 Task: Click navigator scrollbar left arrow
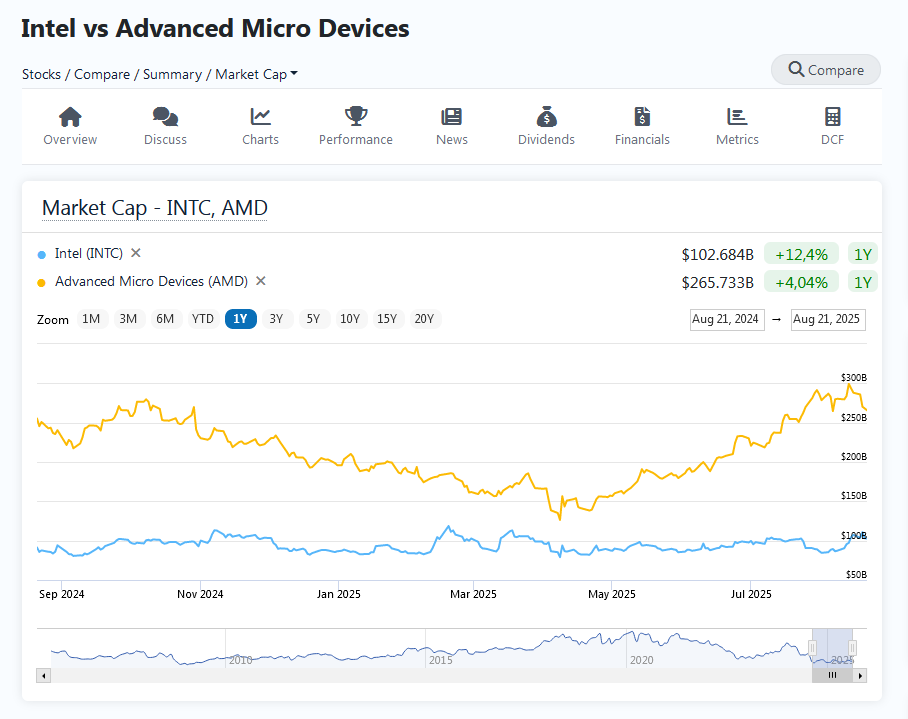click(43, 676)
